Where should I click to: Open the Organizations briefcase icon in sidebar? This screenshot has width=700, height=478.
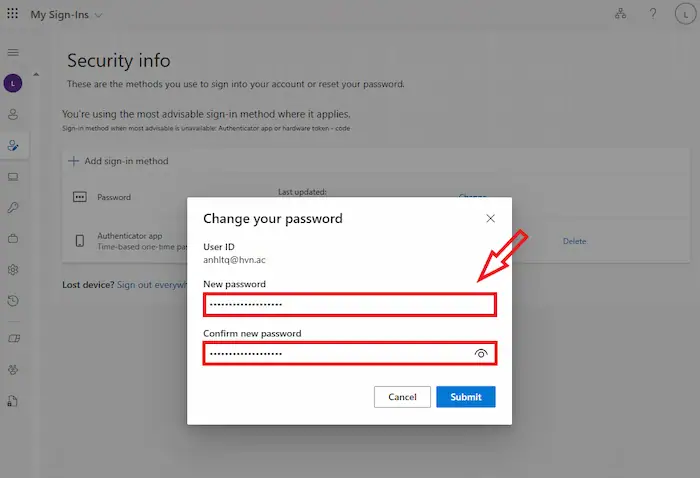coord(13,238)
